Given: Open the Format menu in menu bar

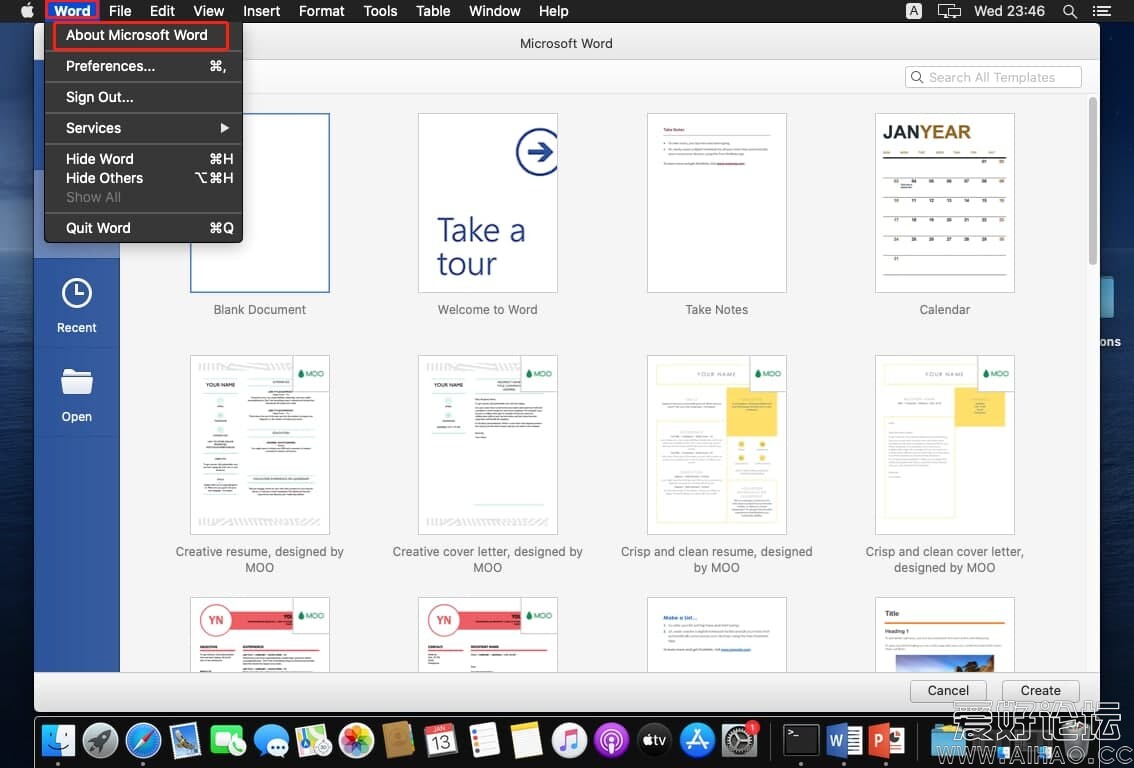Looking at the screenshot, I should 321,11.
